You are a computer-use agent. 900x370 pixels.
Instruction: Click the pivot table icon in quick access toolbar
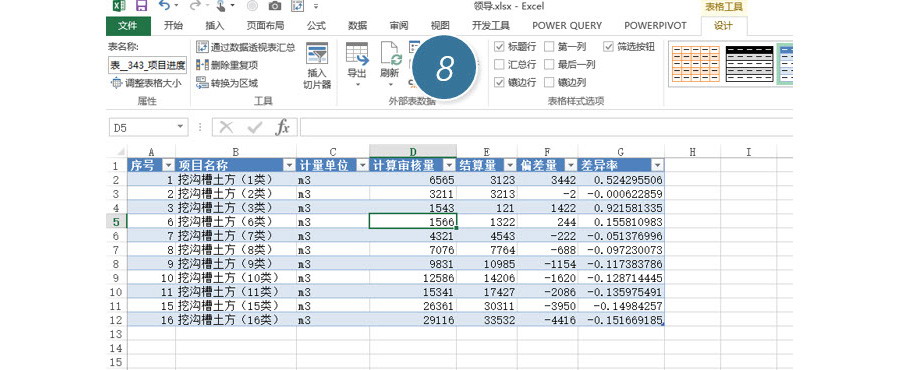tap(297, 6)
